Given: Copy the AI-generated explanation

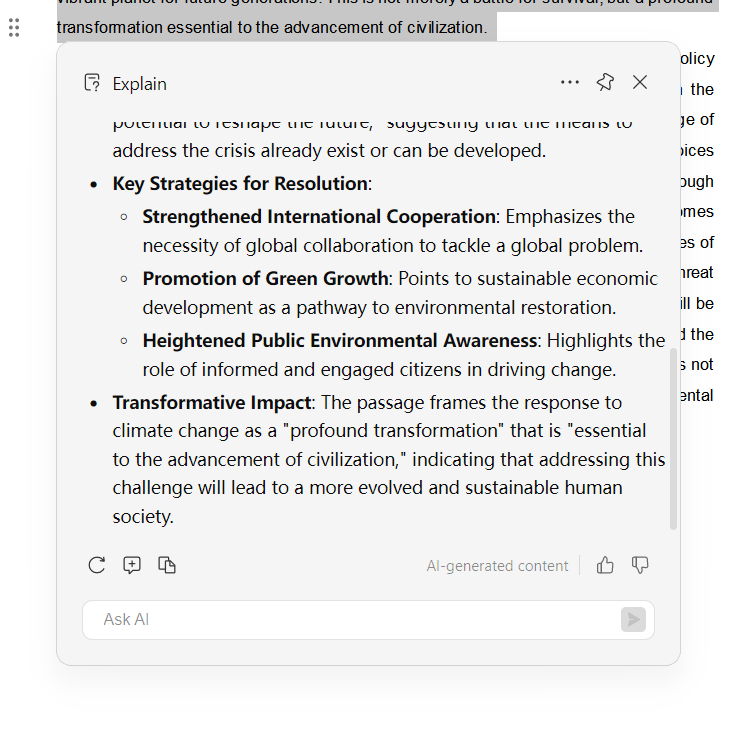Looking at the screenshot, I should (167, 565).
